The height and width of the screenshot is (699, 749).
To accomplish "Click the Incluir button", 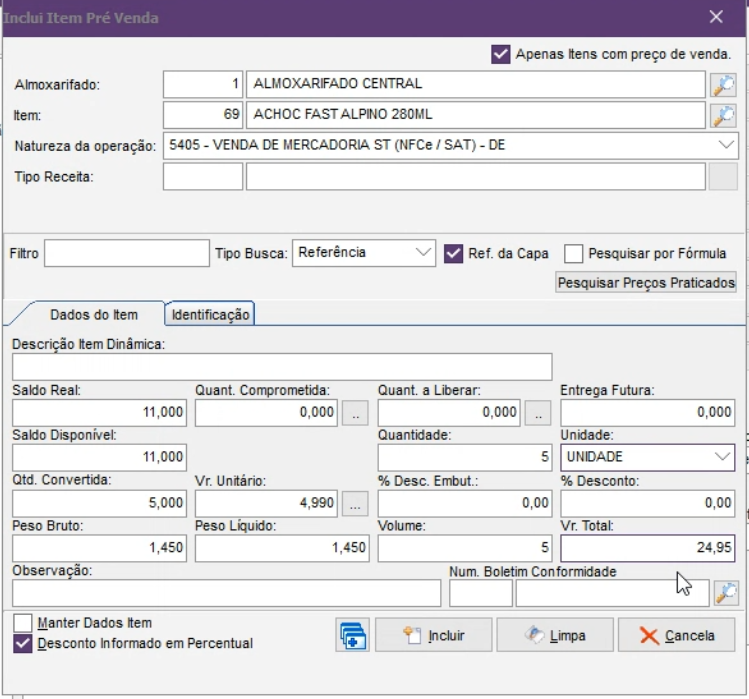I will coord(433,635).
